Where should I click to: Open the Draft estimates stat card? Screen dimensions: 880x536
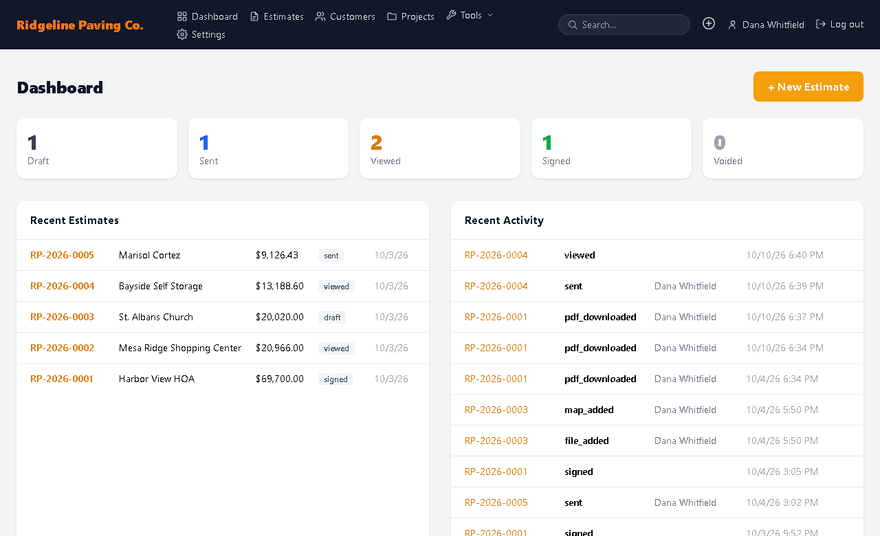(x=97, y=148)
